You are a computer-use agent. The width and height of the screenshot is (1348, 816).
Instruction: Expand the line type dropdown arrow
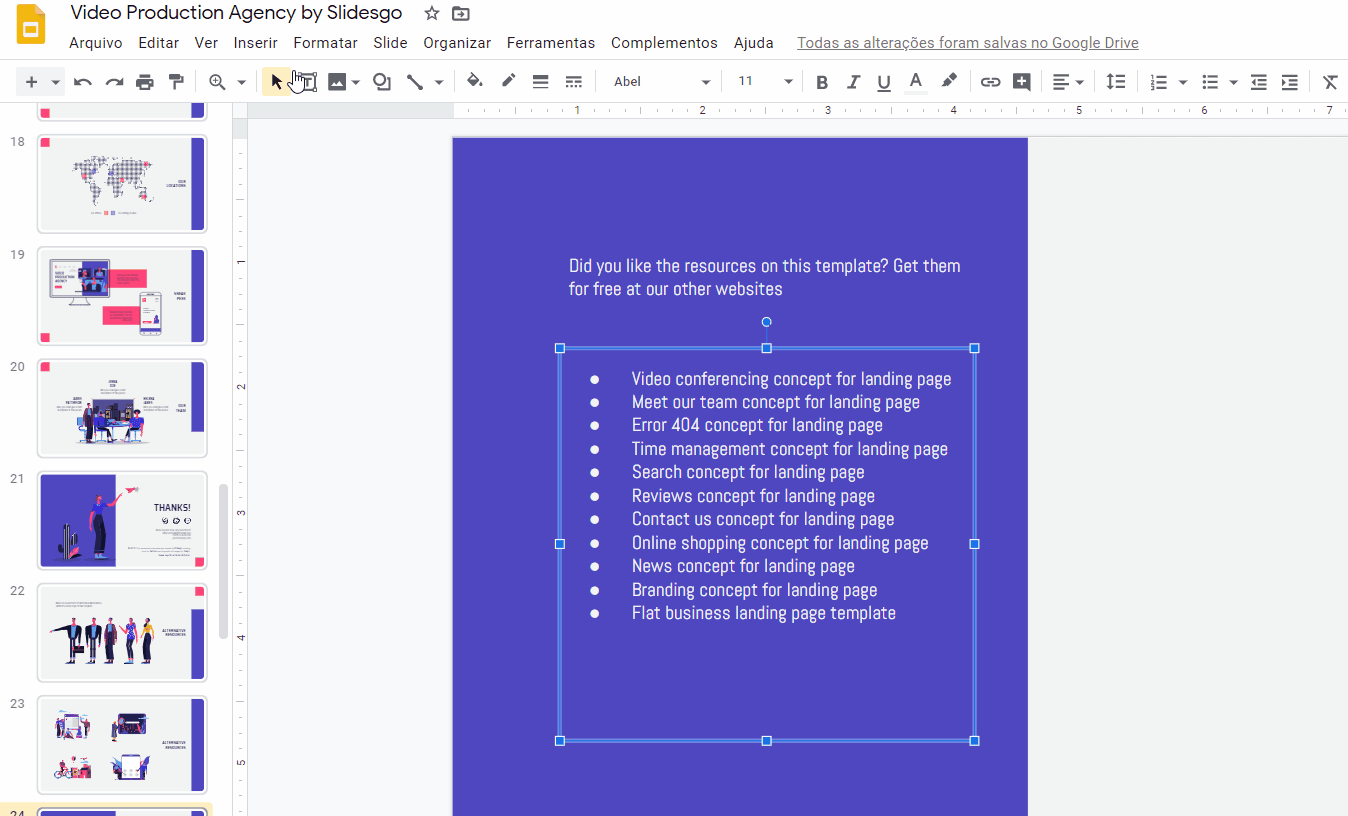[x=439, y=82]
